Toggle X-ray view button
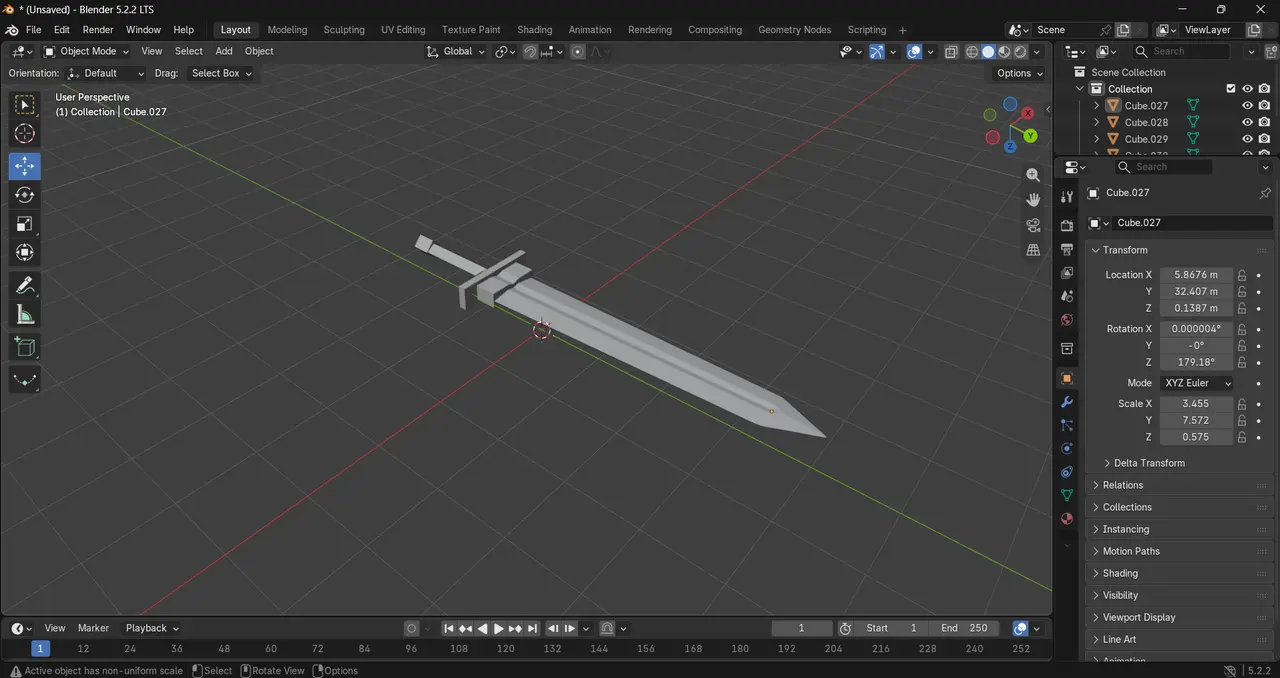 (951, 52)
